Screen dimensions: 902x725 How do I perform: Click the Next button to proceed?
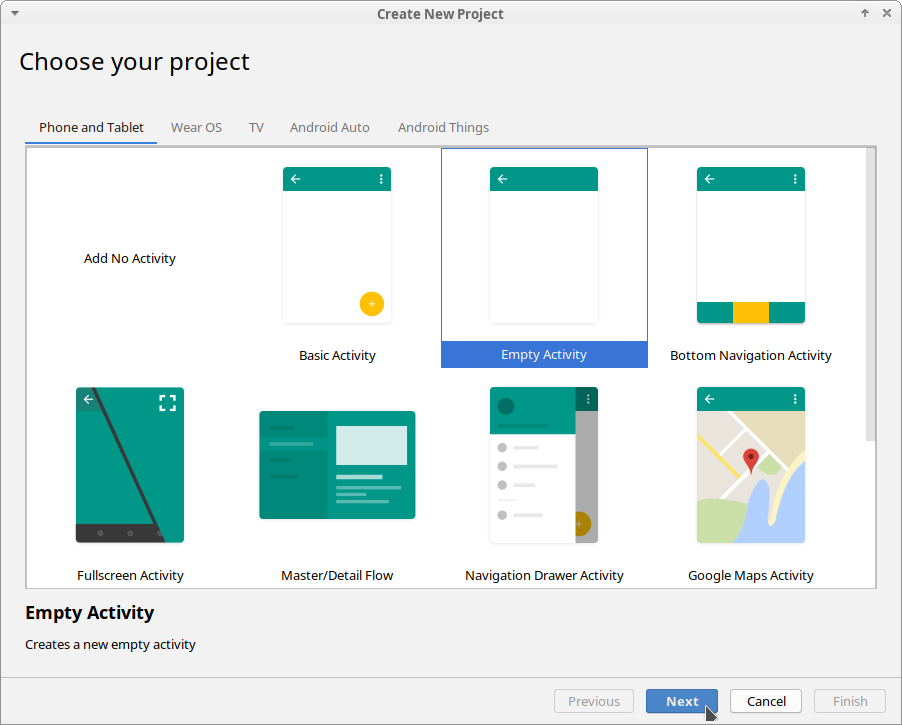click(682, 701)
